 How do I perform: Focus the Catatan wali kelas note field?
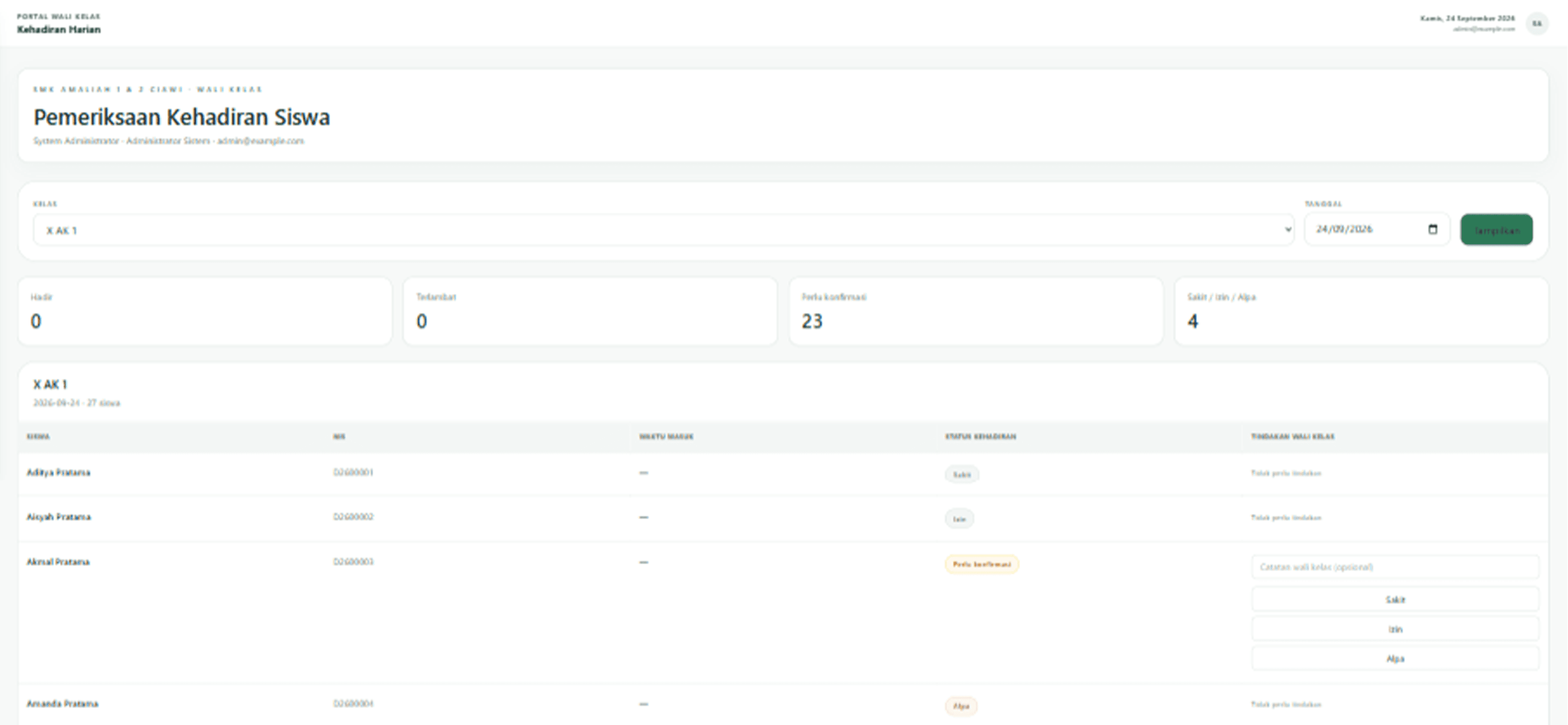[x=1395, y=567]
